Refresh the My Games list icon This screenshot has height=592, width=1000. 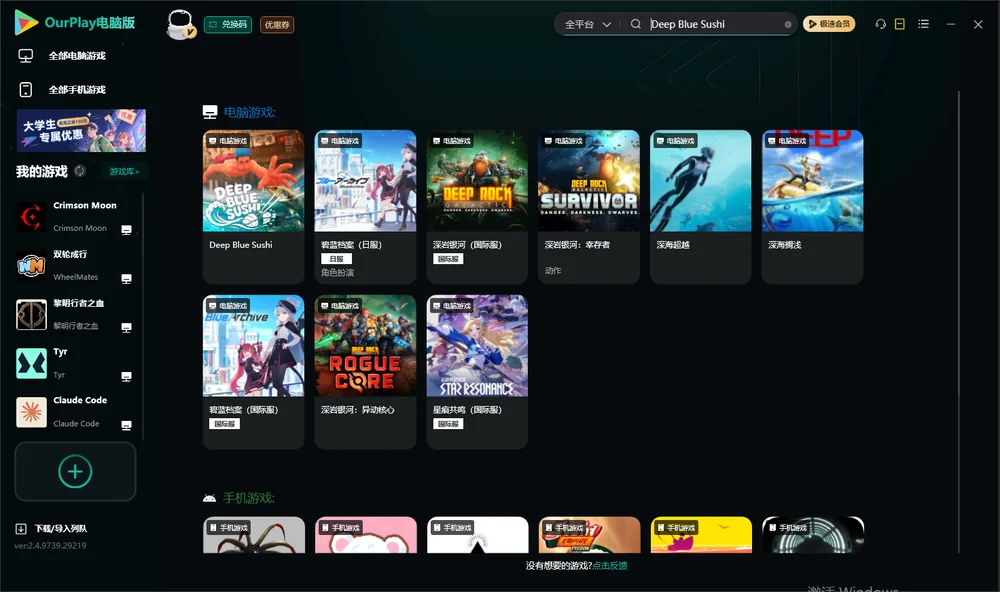pyautogui.click(x=80, y=171)
